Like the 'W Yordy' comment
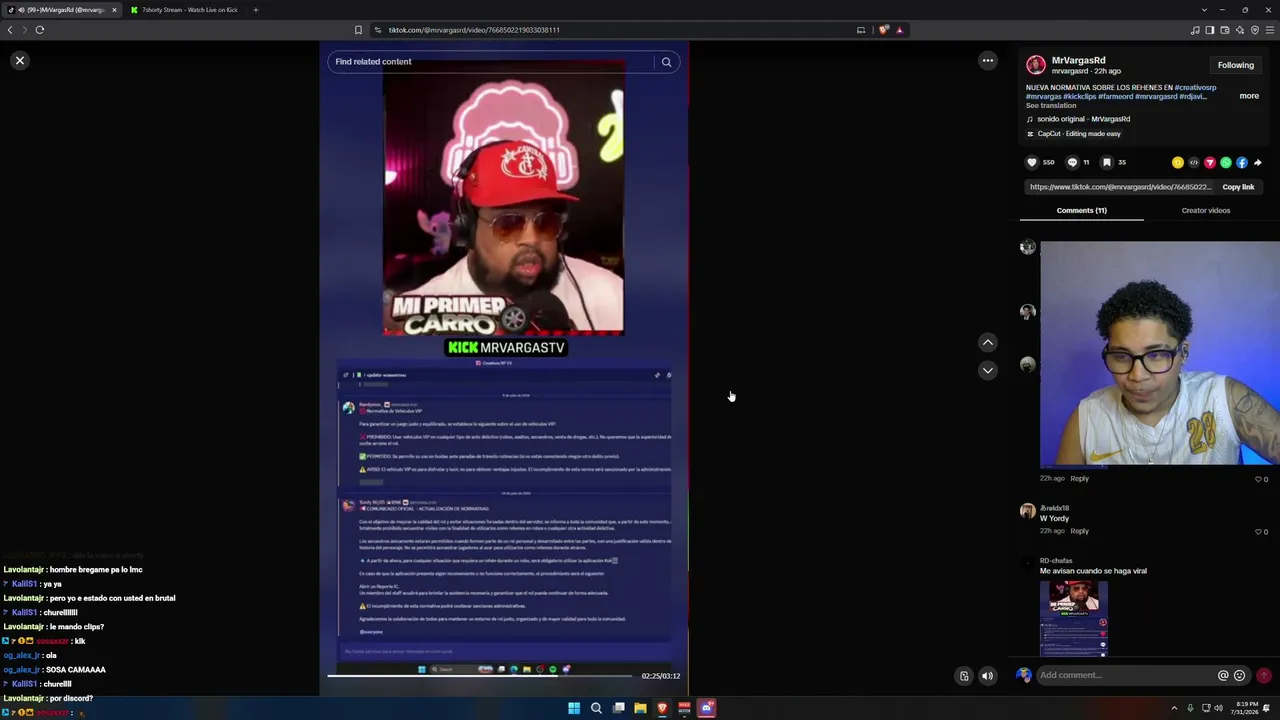 coord(1259,532)
